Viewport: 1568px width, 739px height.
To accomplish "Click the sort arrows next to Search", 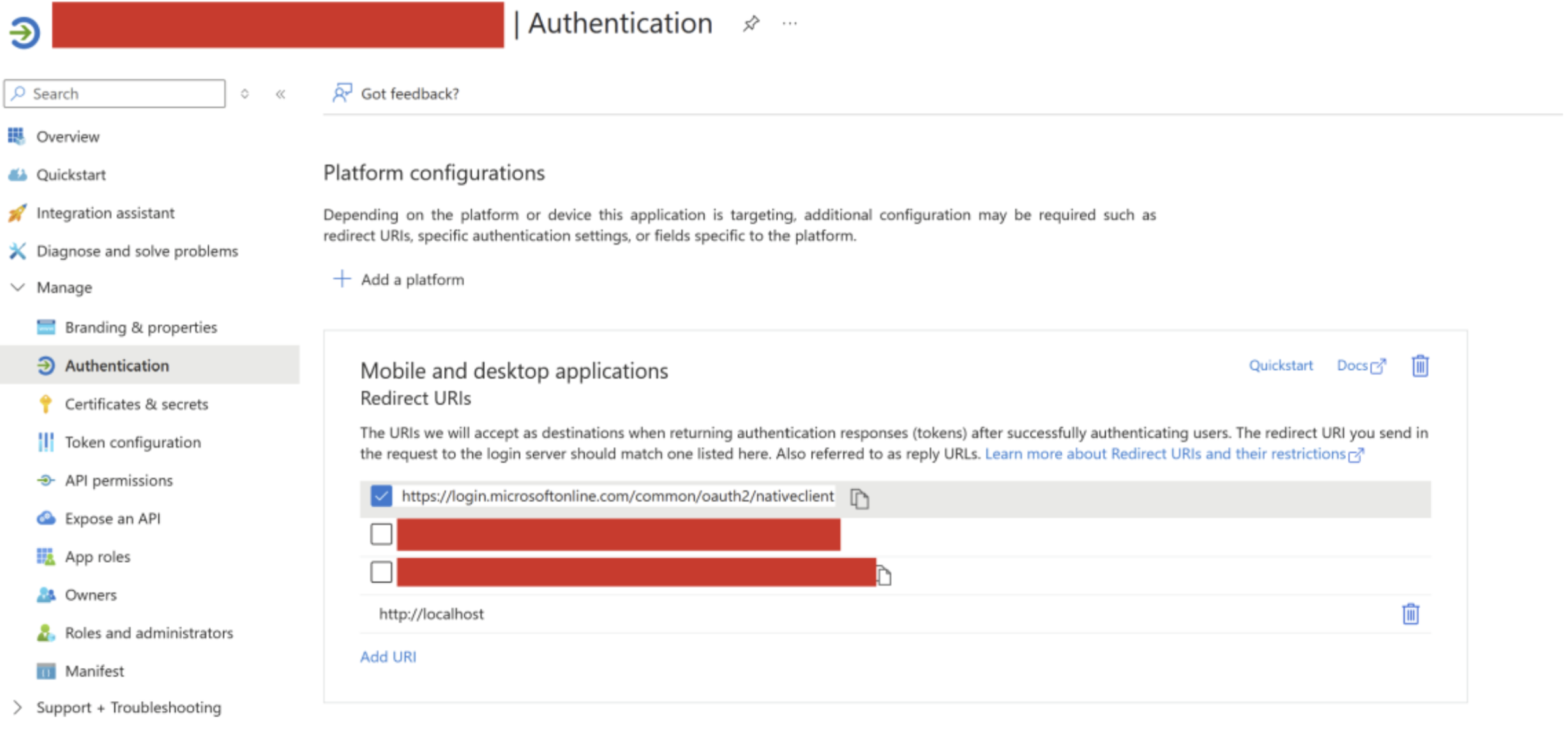I will click(245, 94).
